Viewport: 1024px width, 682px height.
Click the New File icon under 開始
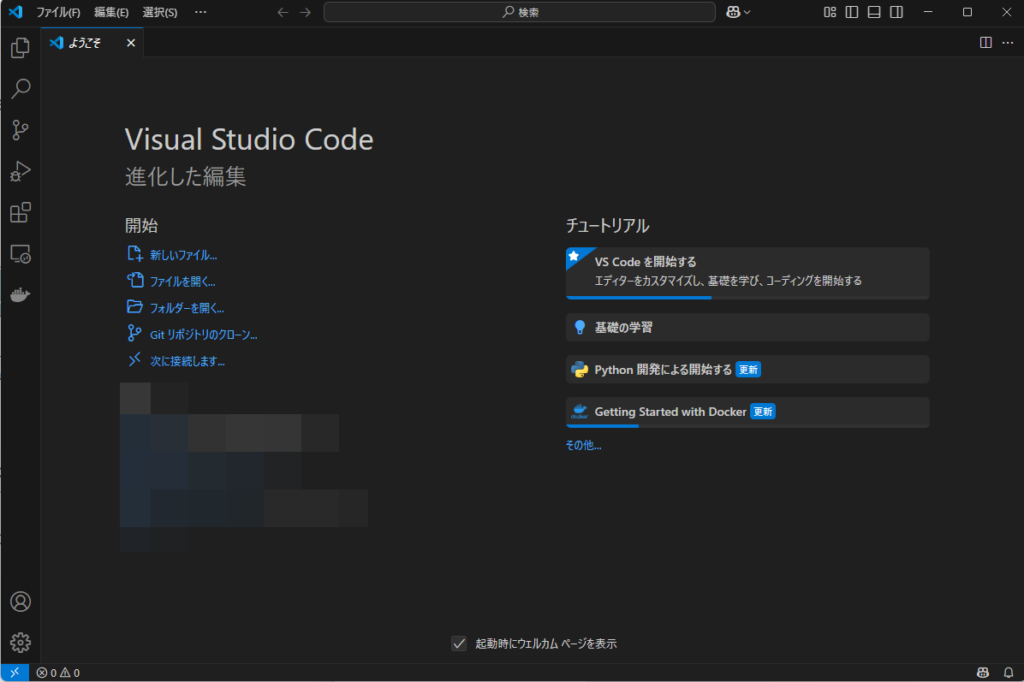[x=135, y=254]
